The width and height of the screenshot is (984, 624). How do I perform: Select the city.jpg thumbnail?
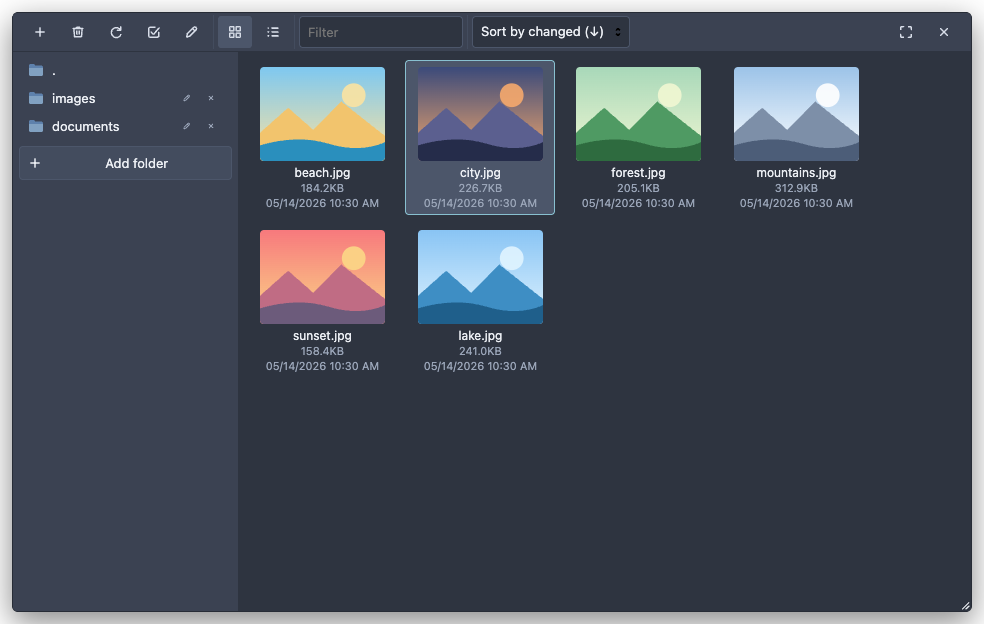pyautogui.click(x=480, y=114)
